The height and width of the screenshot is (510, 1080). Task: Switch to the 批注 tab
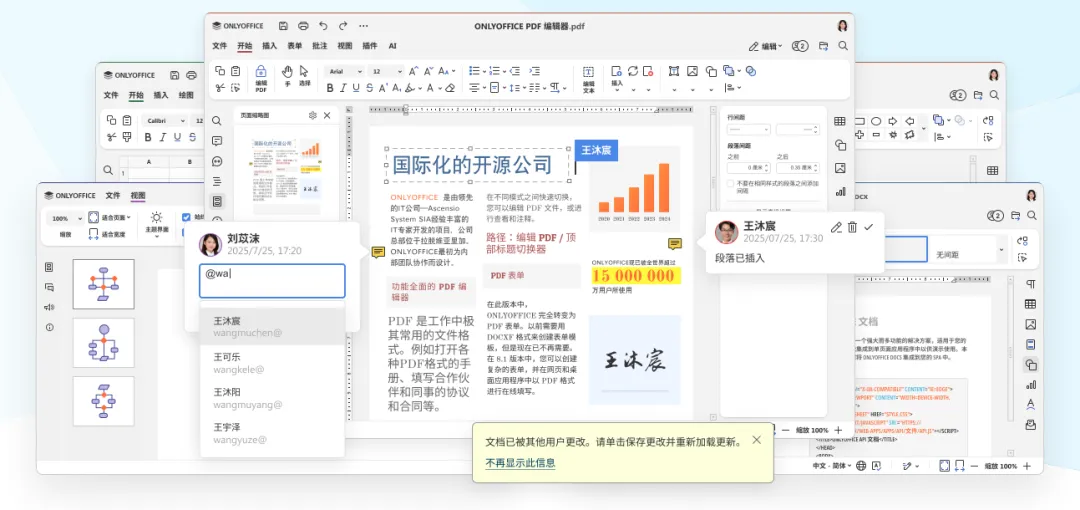(x=320, y=46)
